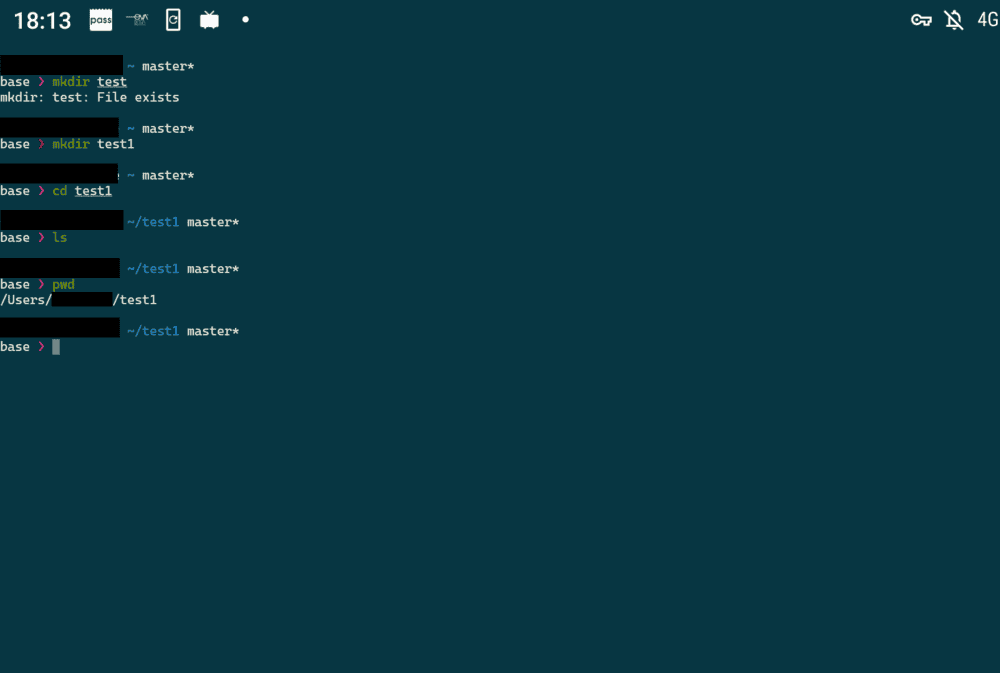The width and height of the screenshot is (1000, 673).
Task: Click the 'mkdir test1' command text
Action: (93, 144)
